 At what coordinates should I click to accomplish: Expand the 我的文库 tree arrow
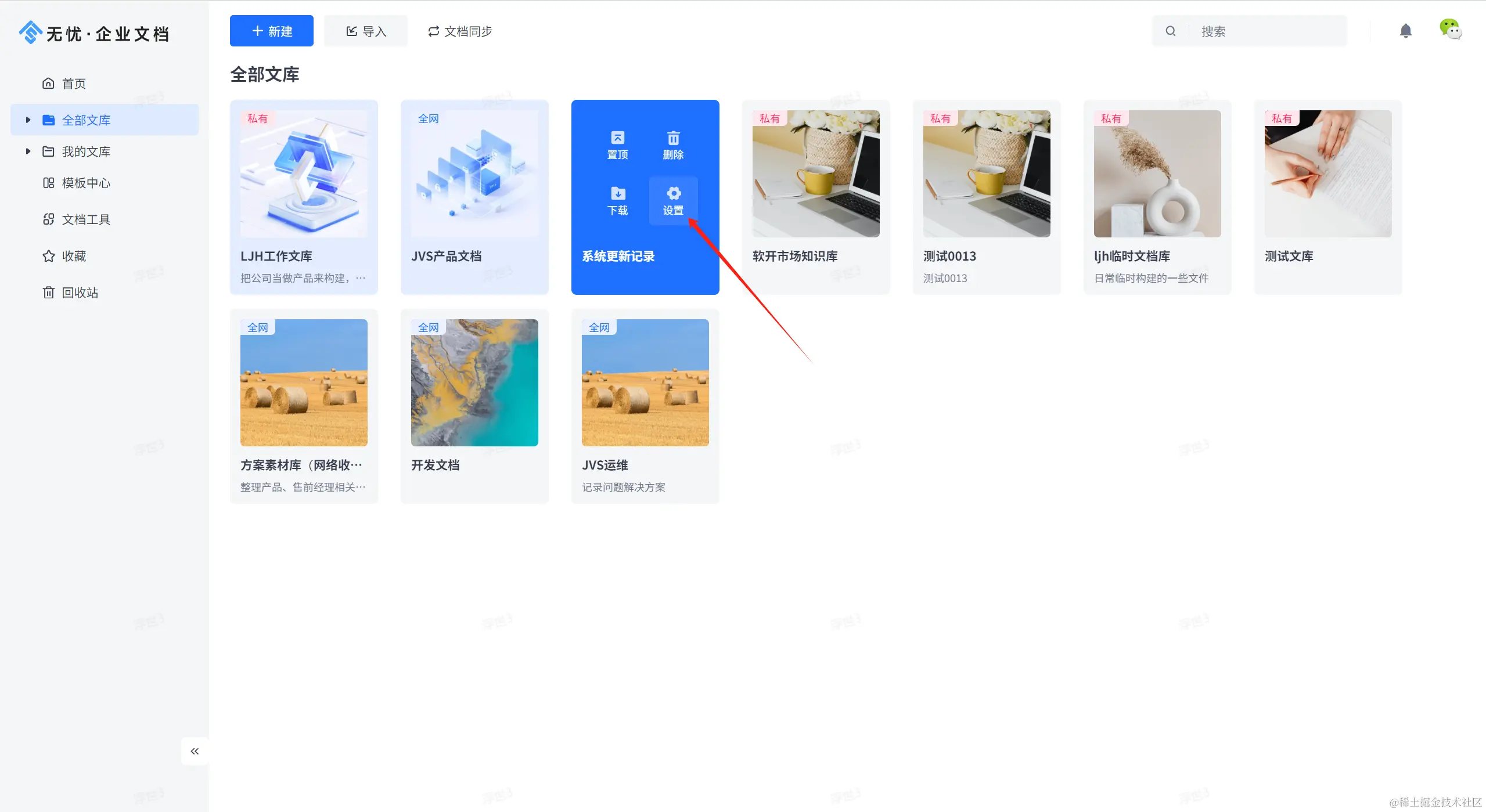click(28, 151)
